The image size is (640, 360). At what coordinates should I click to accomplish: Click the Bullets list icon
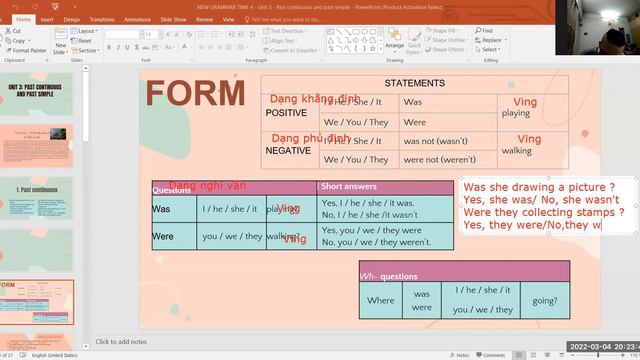tap(202, 35)
